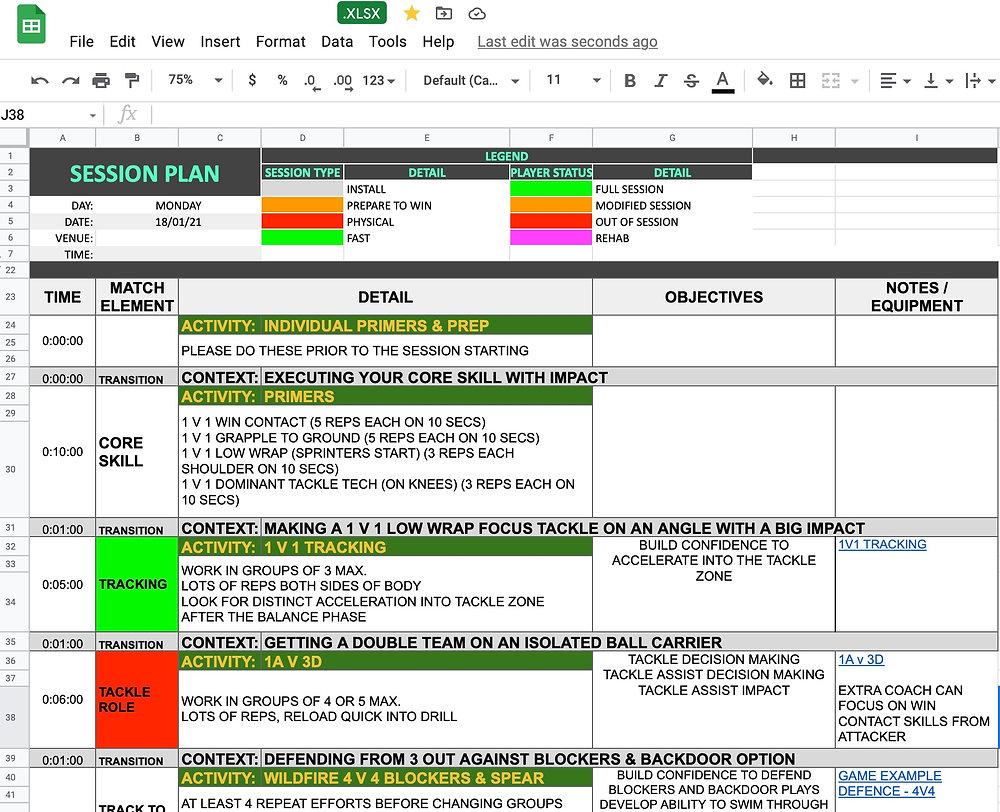Viewport: 1000px width, 812px height.
Task: Select the MONDAY day cell
Action: click(178, 205)
